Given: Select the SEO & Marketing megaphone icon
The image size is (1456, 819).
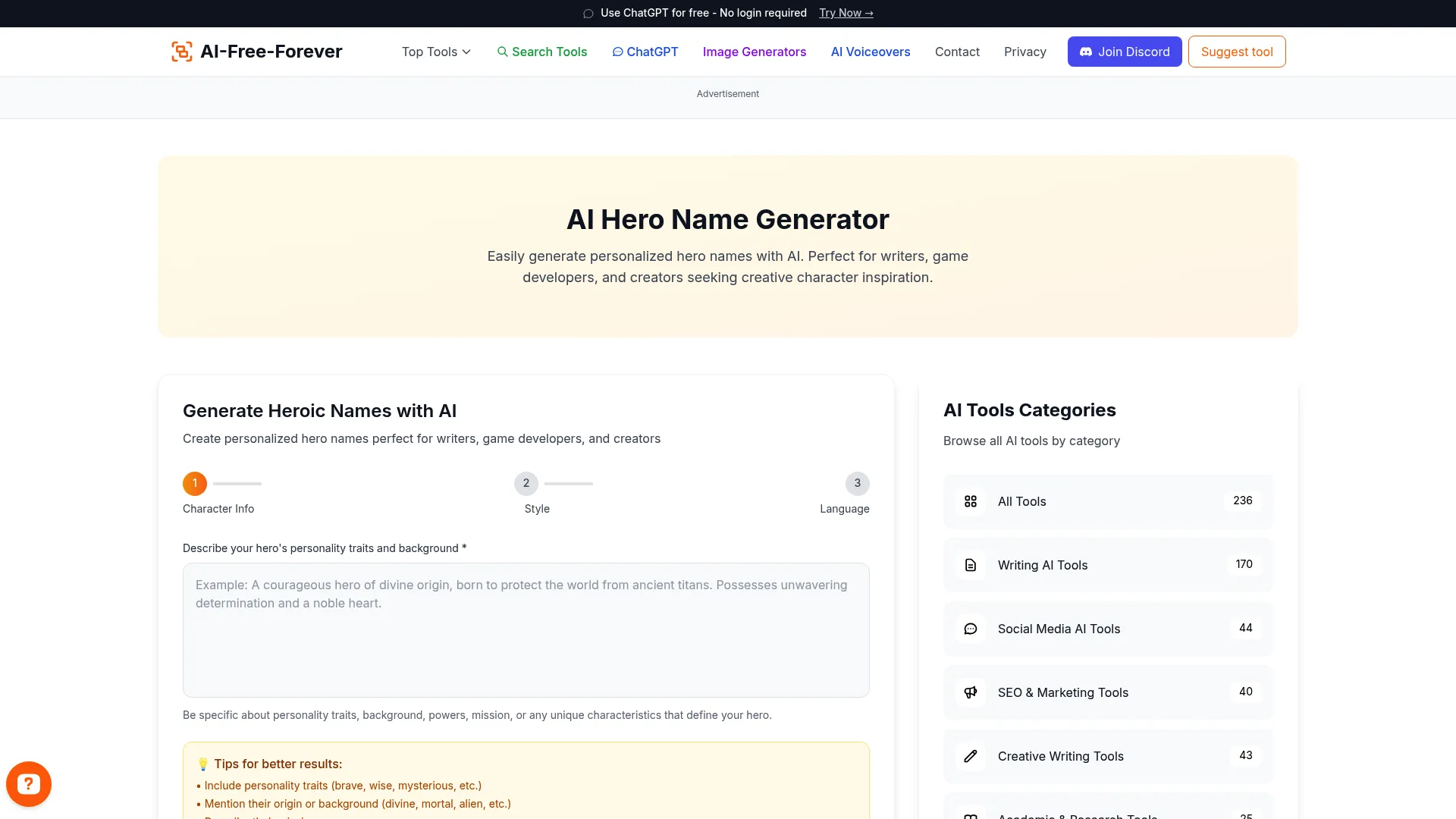Looking at the screenshot, I should click(x=970, y=692).
